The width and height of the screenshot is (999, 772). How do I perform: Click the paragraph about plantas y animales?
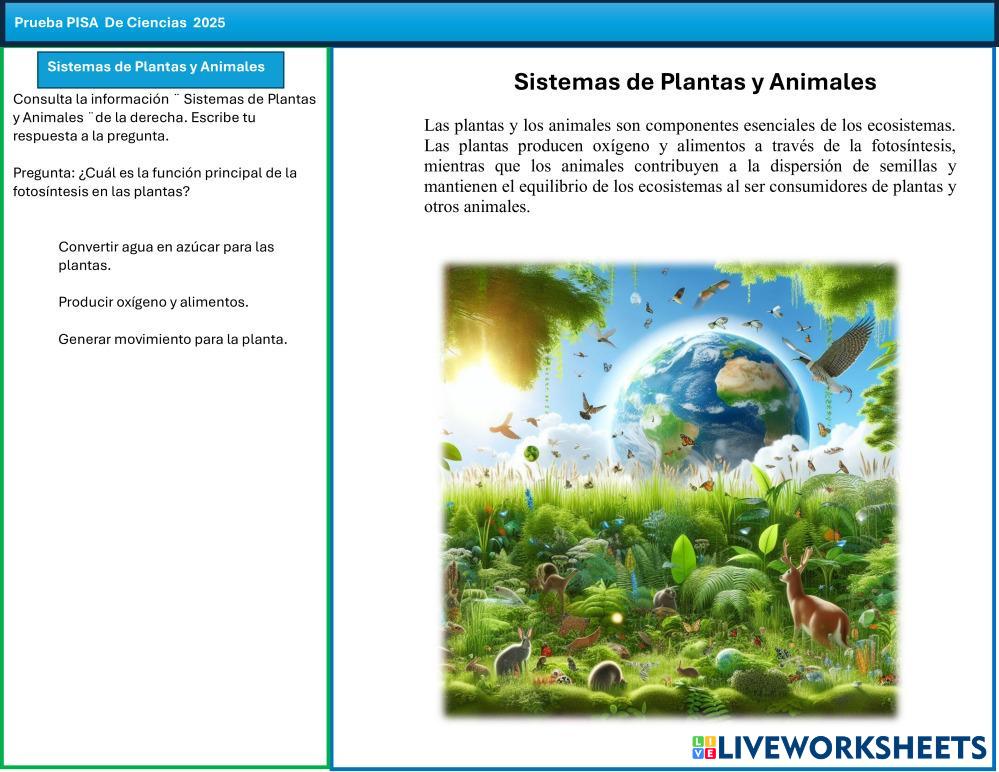point(690,166)
